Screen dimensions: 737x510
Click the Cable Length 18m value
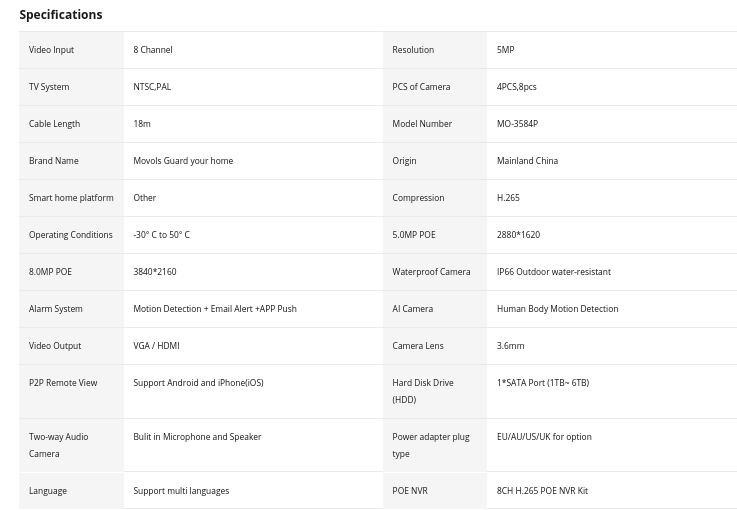[x=142, y=124]
